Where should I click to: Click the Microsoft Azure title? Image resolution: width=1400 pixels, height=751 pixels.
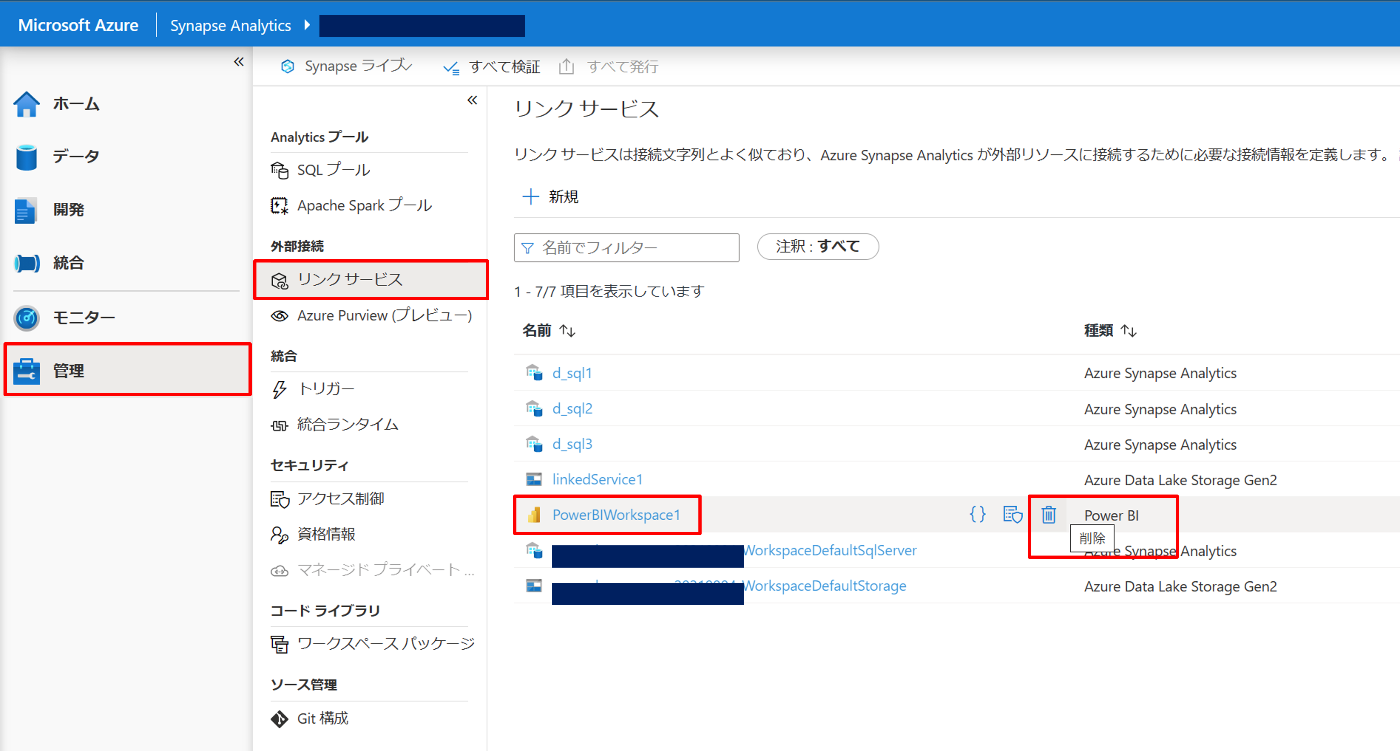(78, 25)
